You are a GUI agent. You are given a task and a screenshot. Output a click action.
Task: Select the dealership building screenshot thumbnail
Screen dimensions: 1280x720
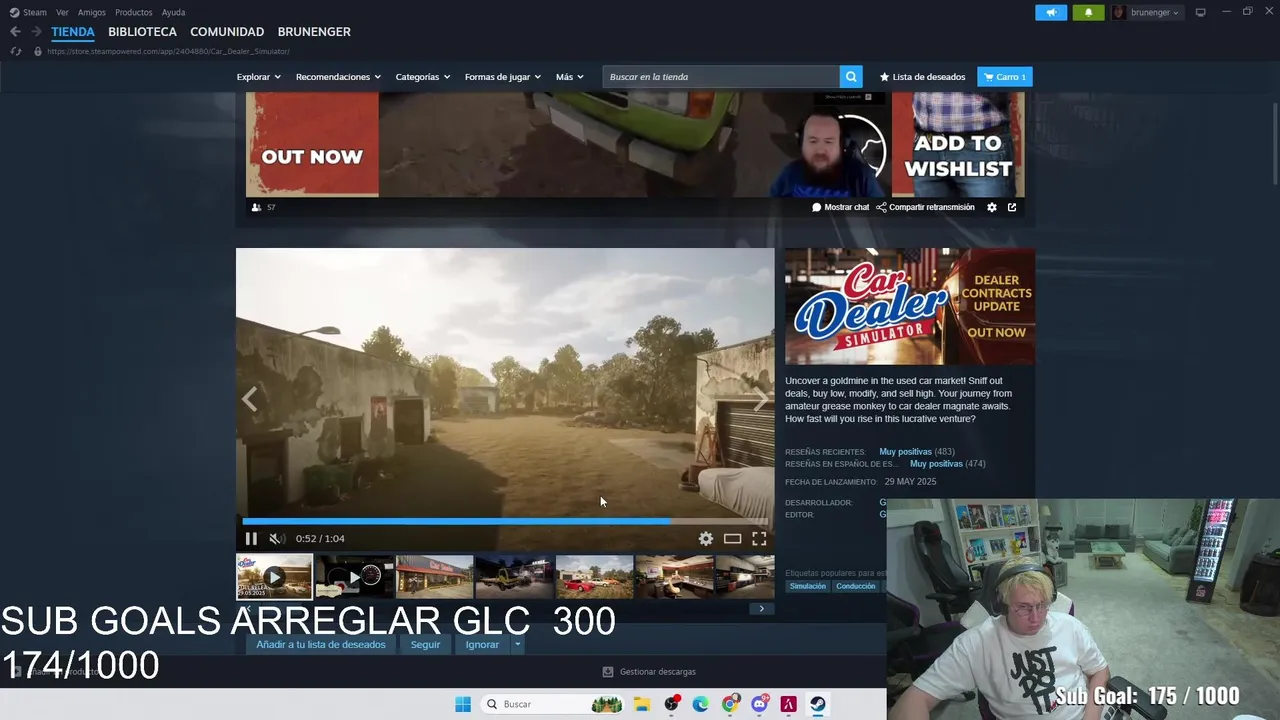434,577
